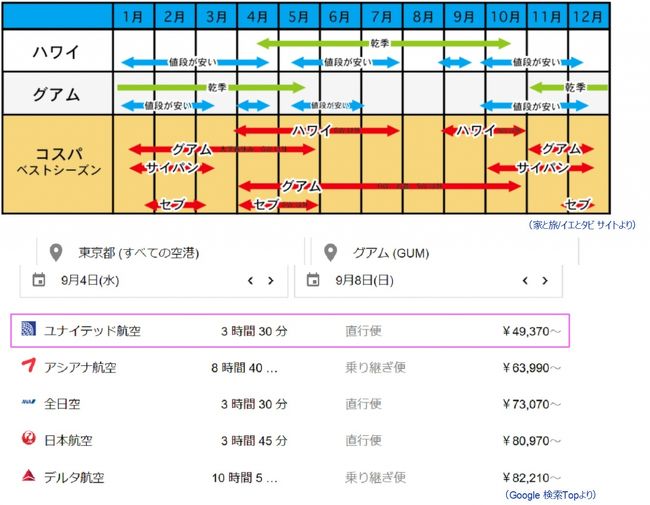Viewport: 650px width, 505px height.
Task: Click the サイパン arrow in January–February
Action: [172, 168]
